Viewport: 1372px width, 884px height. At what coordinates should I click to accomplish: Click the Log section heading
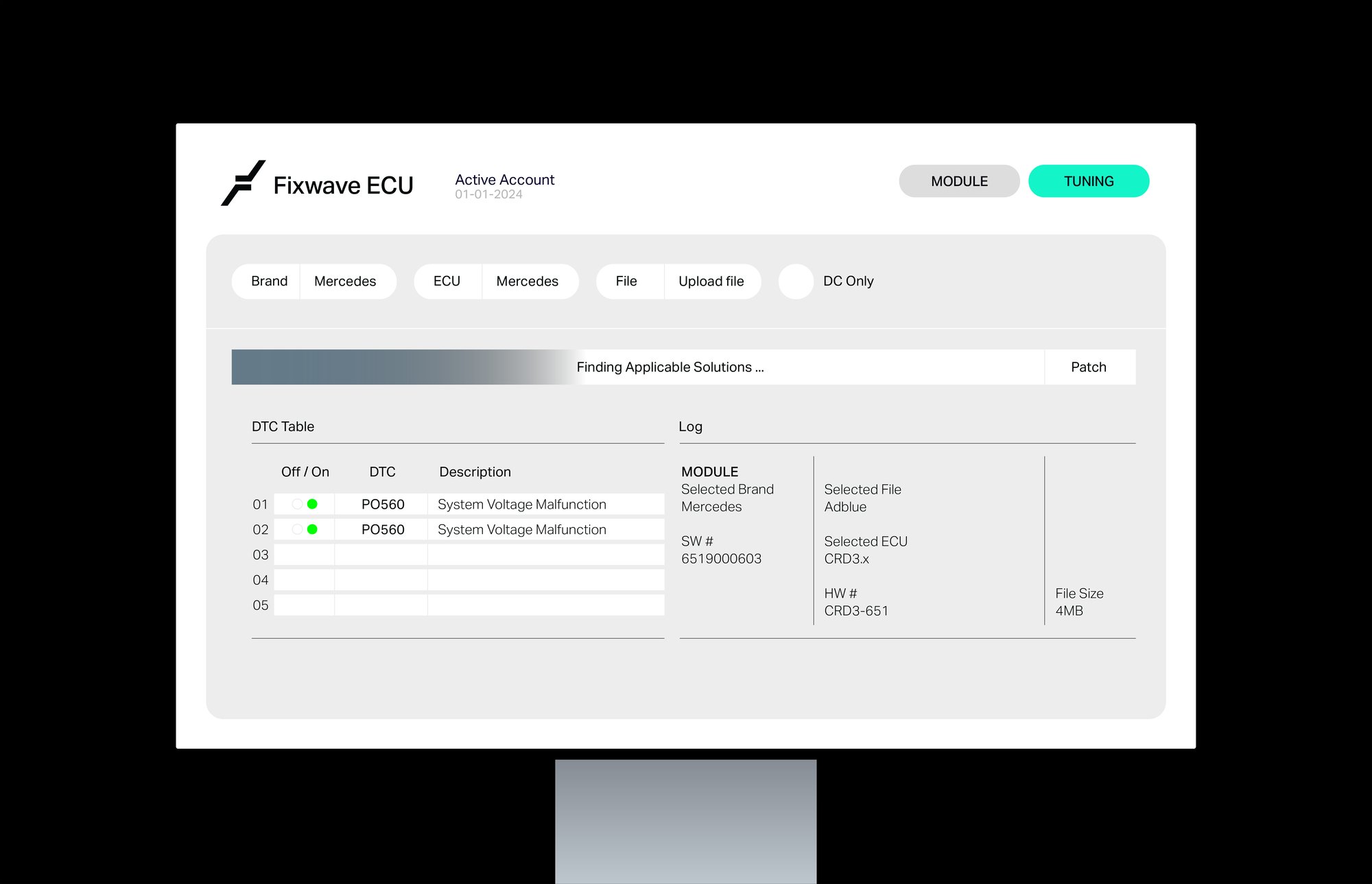pyautogui.click(x=690, y=426)
